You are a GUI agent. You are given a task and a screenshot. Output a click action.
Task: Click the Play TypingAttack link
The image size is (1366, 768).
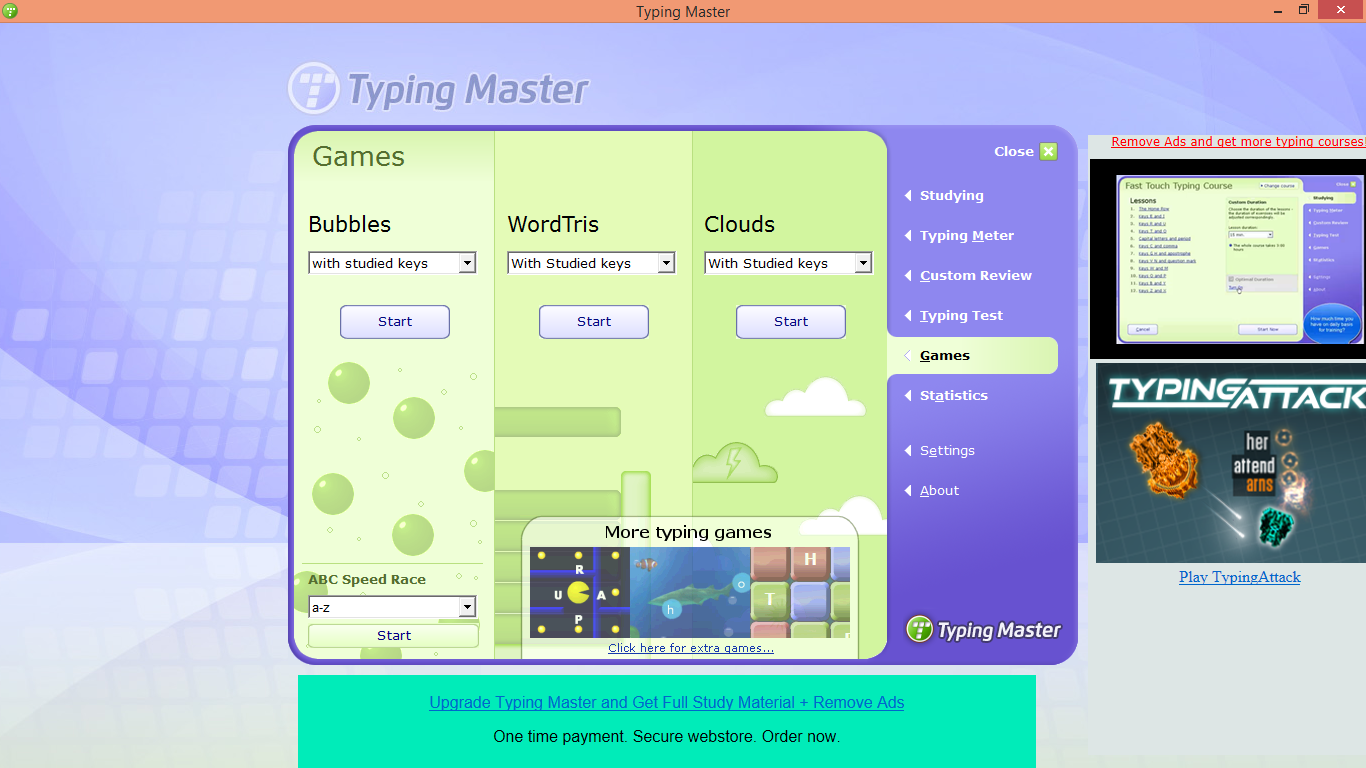(1240, 577)
